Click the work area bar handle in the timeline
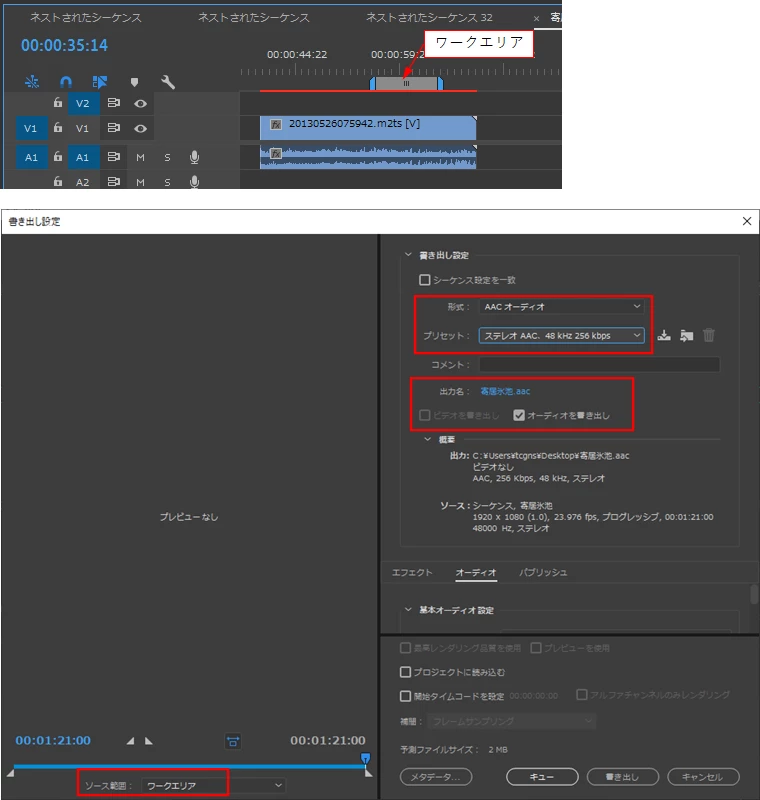The width and height of the screenshot is (760, 800). pyautogui.click(x=407, y=83)
